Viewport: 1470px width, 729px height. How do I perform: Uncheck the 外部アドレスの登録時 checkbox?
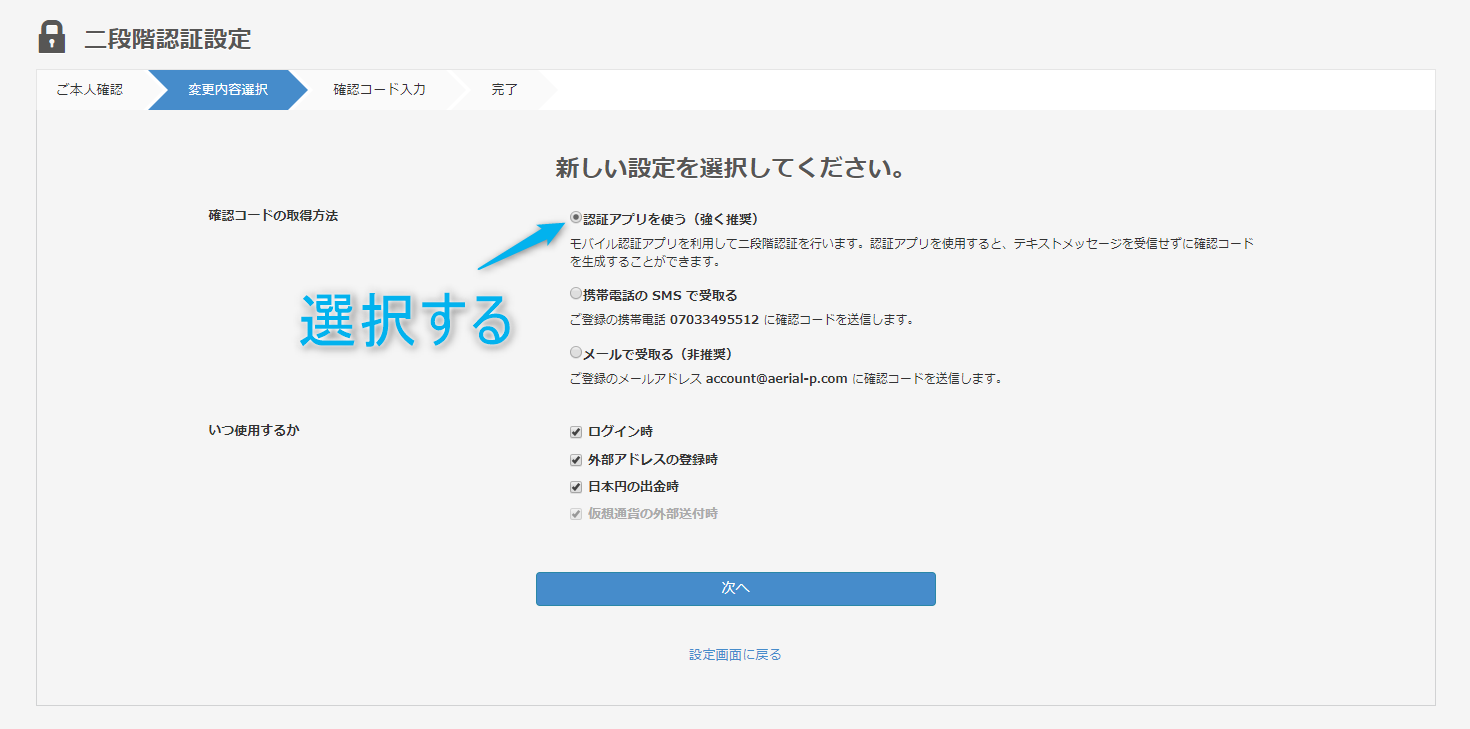576,459
